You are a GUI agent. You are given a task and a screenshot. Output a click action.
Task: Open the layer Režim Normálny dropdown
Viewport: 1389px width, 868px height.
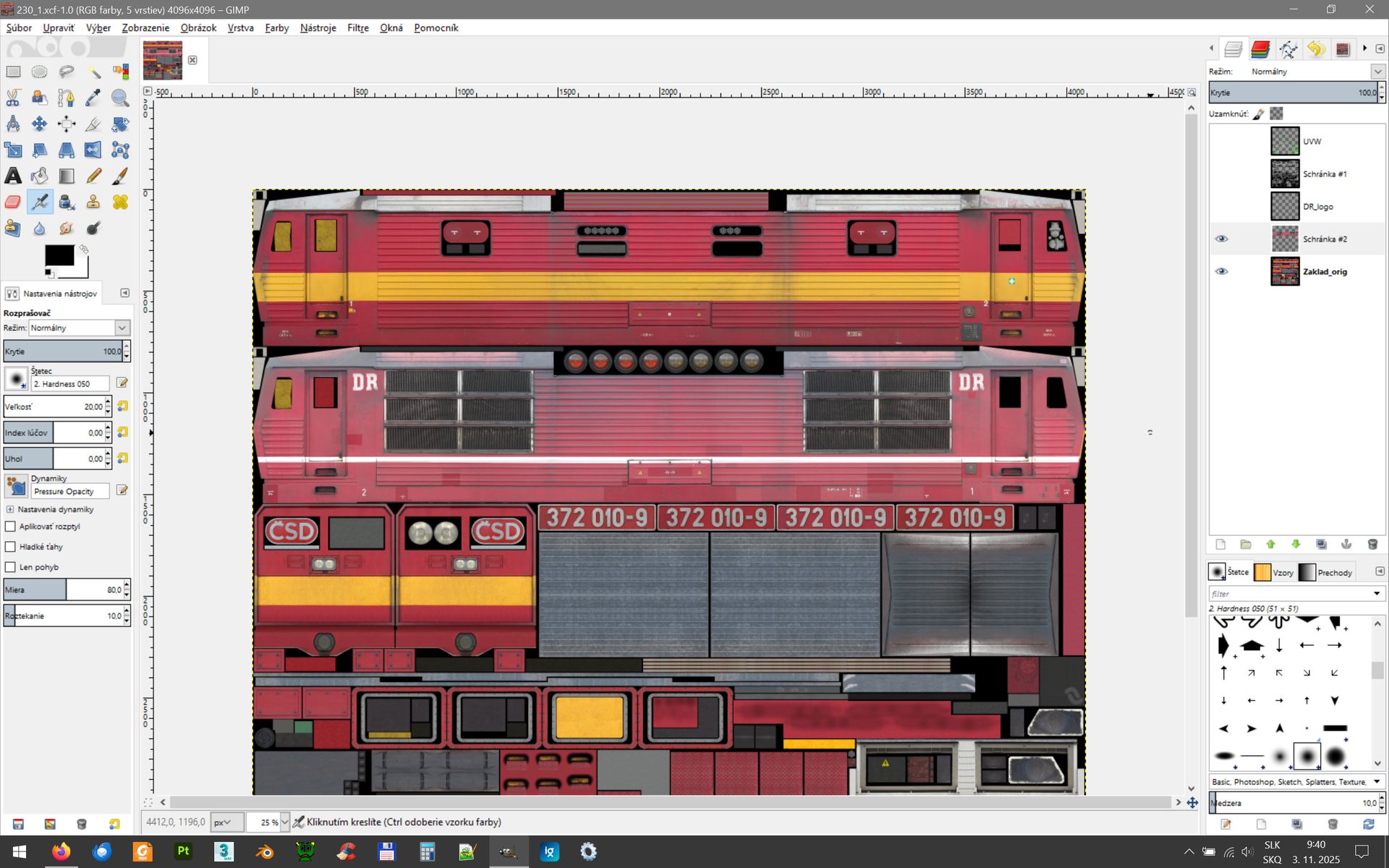point(1377,72)
